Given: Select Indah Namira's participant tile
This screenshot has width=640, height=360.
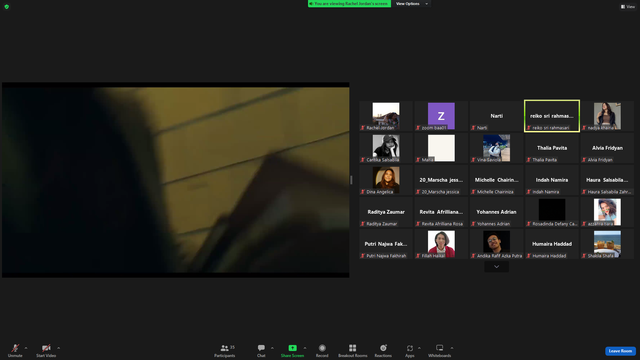Looking at the screenshot, I should click(552, 180).
